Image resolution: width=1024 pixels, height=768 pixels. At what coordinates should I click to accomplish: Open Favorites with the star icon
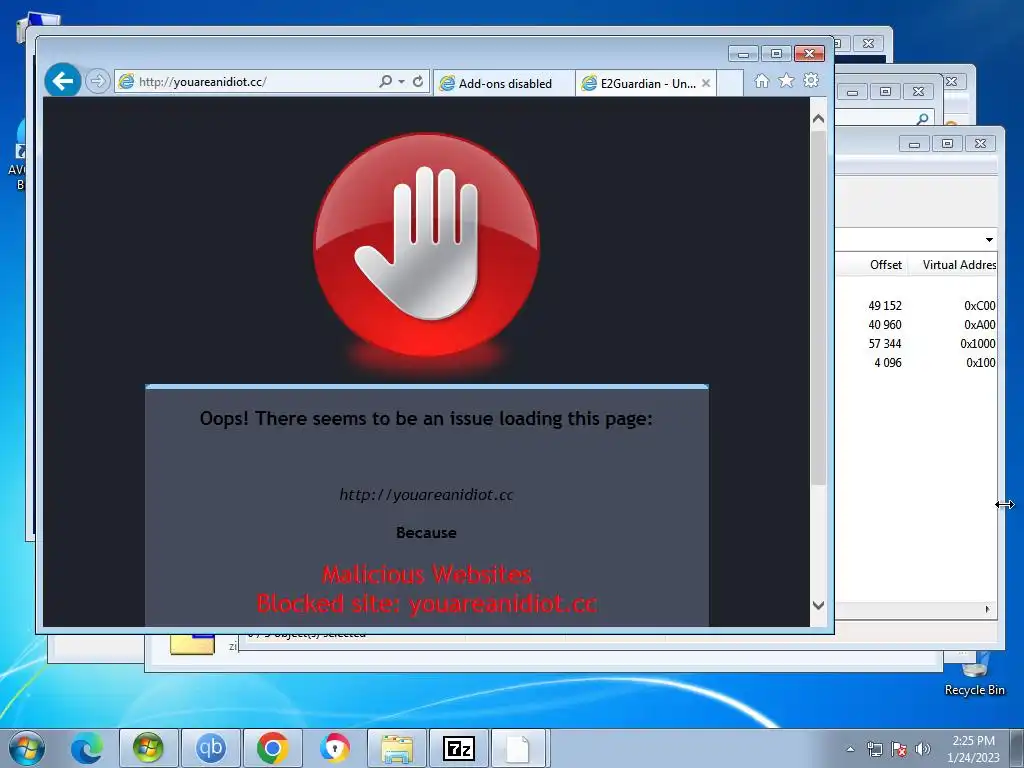point(786,80)
